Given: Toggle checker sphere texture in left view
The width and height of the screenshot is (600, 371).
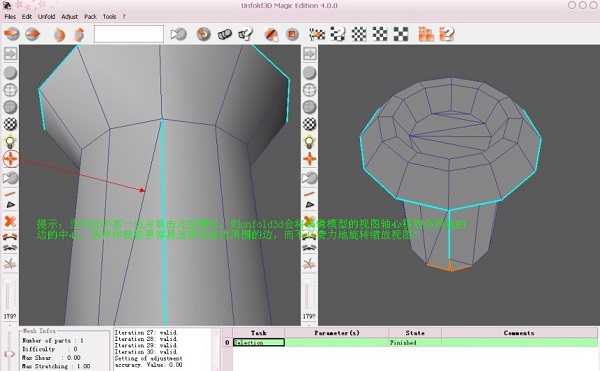Looking at the screenshot, I should pos(11,124).
